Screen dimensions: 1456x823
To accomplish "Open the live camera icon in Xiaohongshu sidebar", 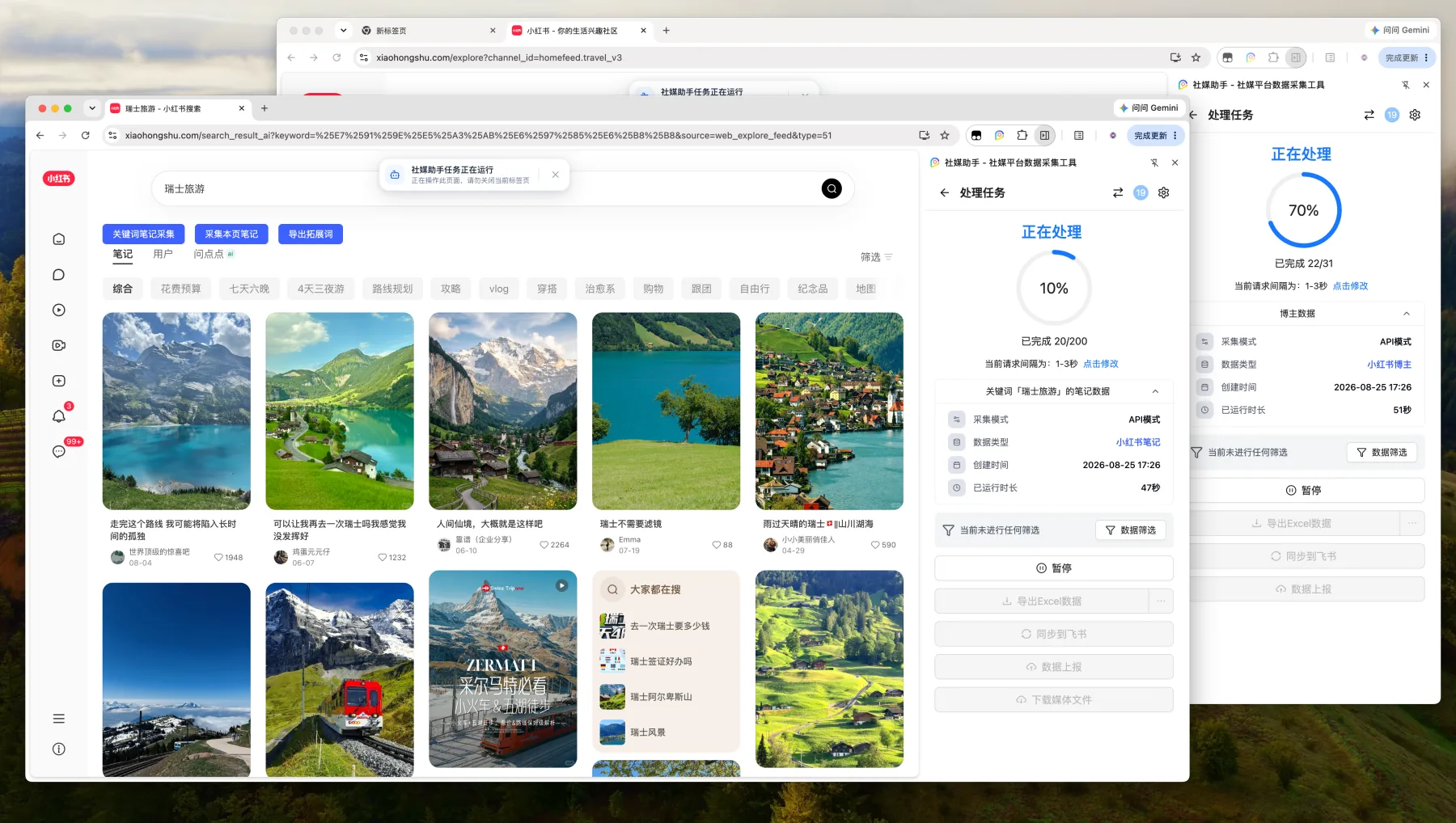I will [x=59, y=345].
